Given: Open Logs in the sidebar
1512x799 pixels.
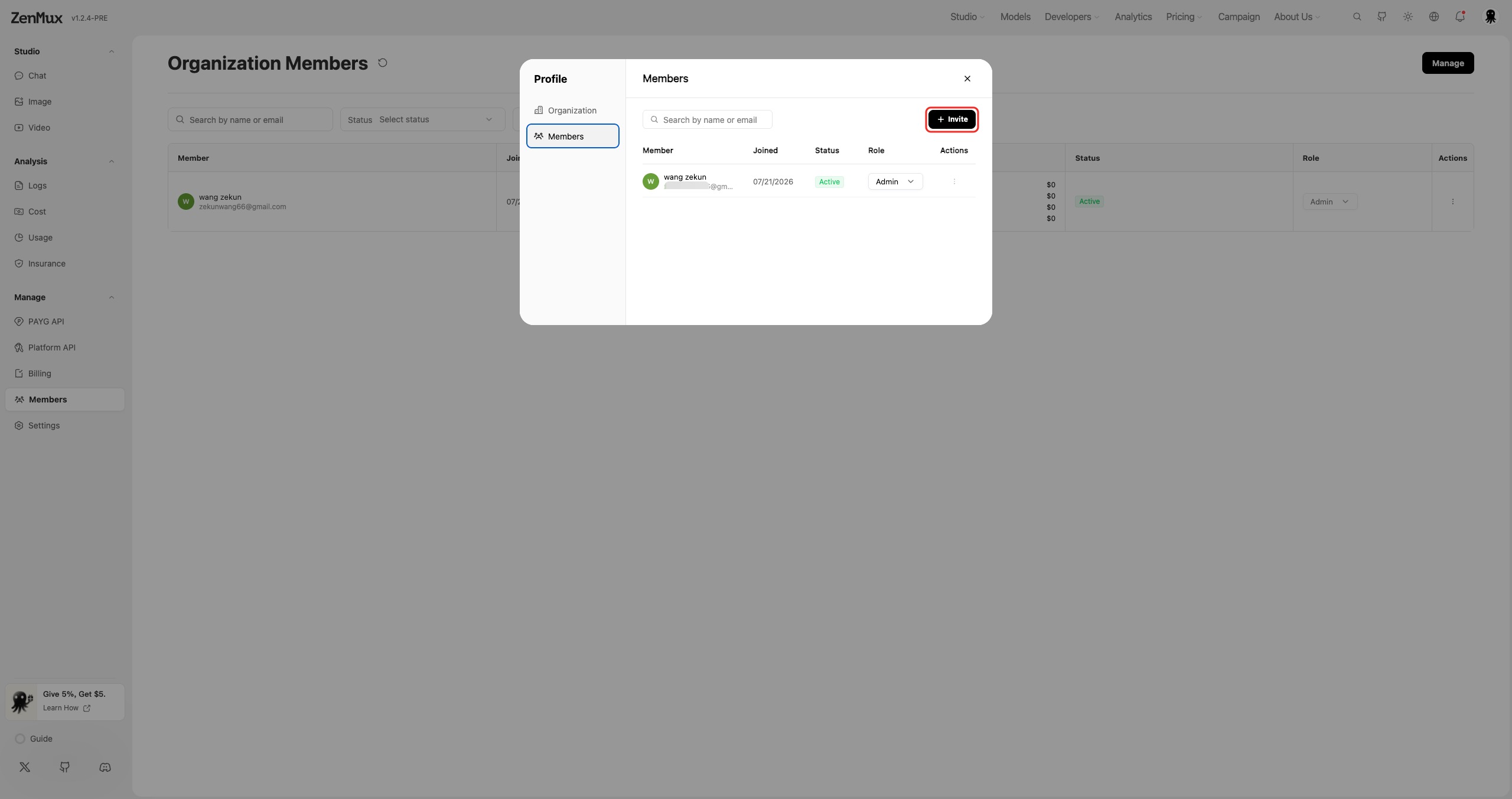Looking at the screenshot, I should click(x=65, y=186).
